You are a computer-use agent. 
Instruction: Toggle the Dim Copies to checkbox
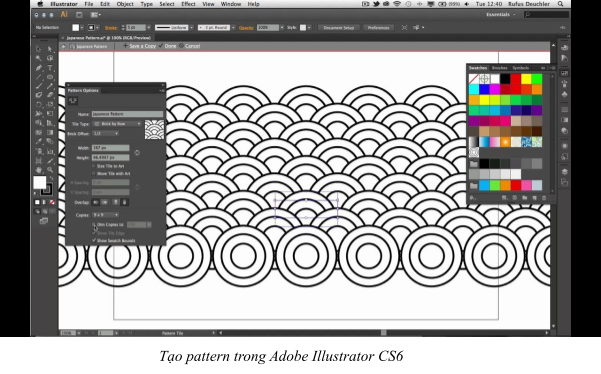pos(94,225)
